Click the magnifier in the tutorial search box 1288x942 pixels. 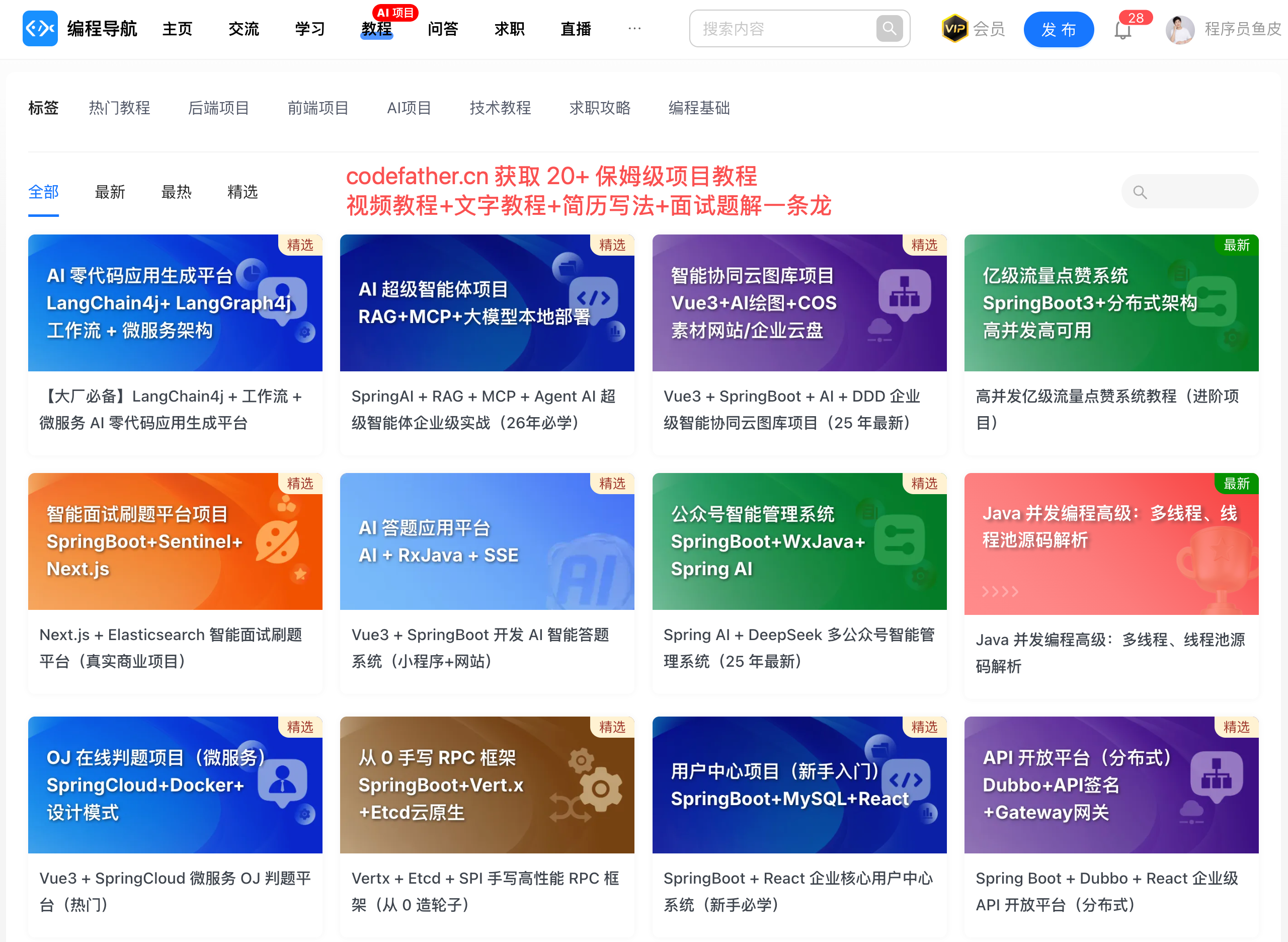1139,192
